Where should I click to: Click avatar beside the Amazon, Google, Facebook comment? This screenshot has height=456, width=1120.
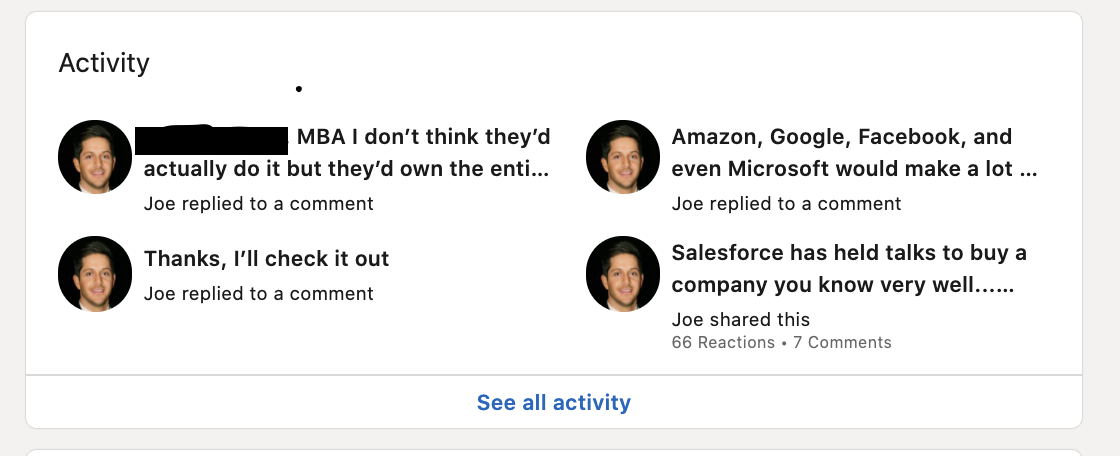coord(622,157)
